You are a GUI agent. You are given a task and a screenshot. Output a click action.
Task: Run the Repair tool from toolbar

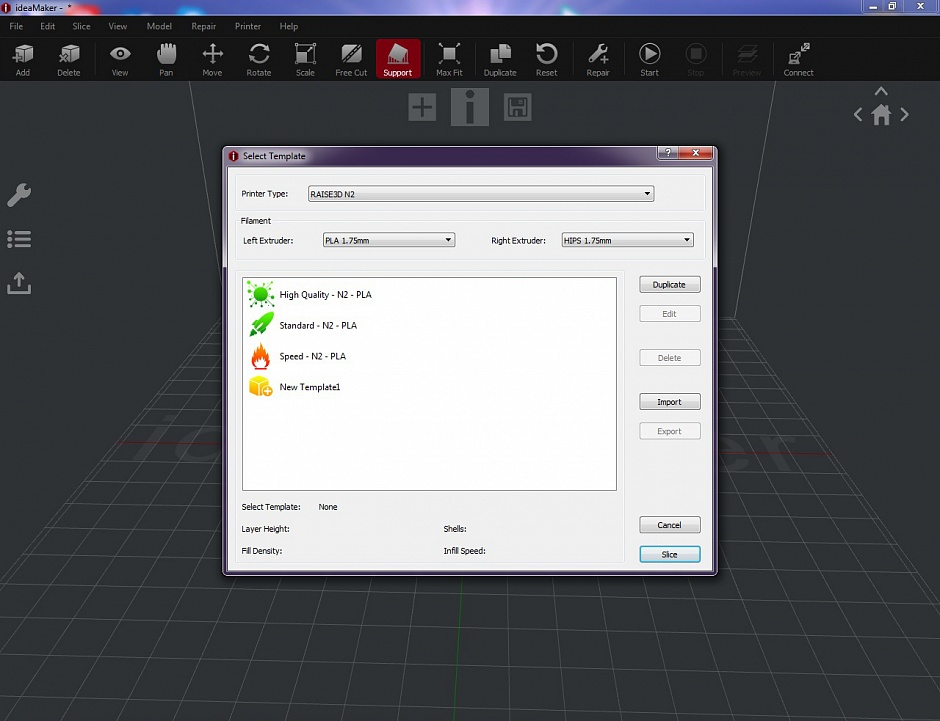click(x=598, y=58)
